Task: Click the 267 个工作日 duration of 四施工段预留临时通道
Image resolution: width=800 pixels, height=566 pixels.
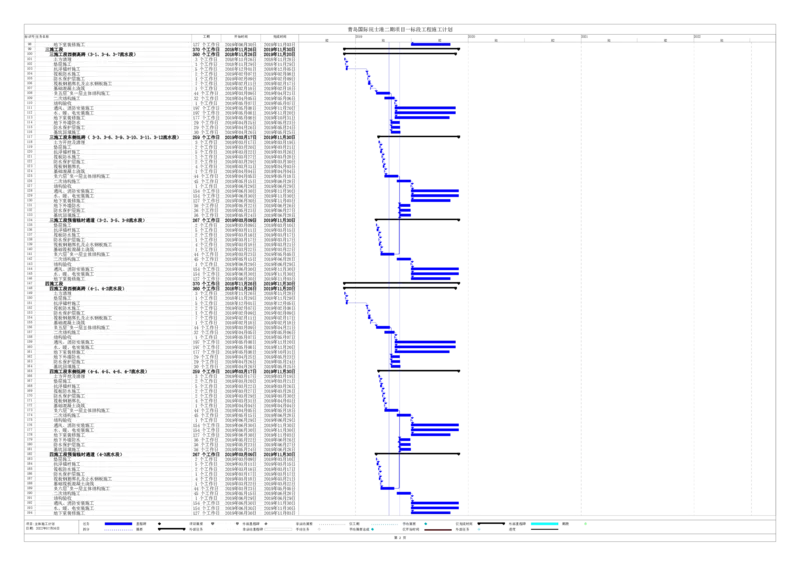Action: [x=206, y=453]
